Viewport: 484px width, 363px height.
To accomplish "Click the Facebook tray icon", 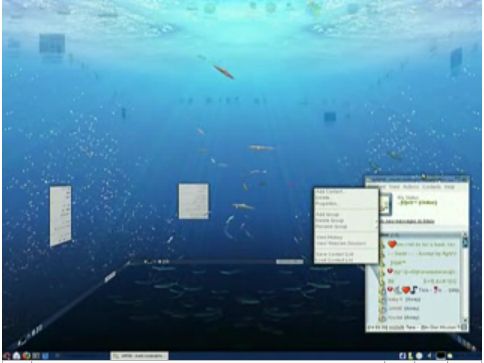I will (x=402, y=356).
